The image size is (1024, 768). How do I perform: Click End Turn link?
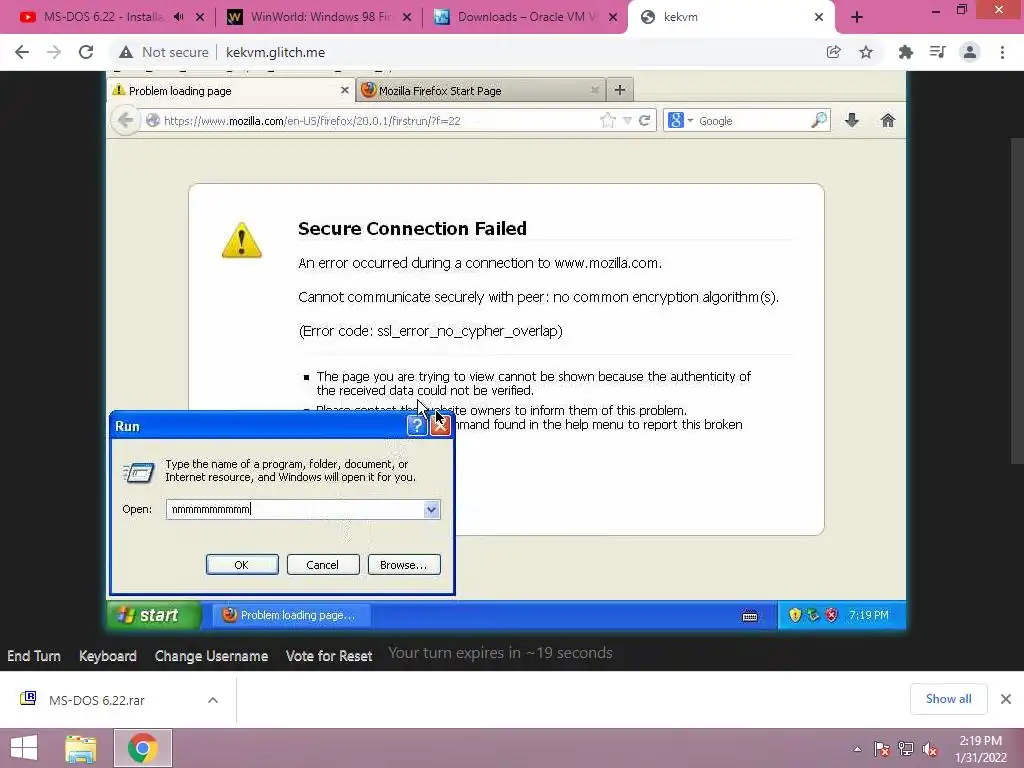34,656
